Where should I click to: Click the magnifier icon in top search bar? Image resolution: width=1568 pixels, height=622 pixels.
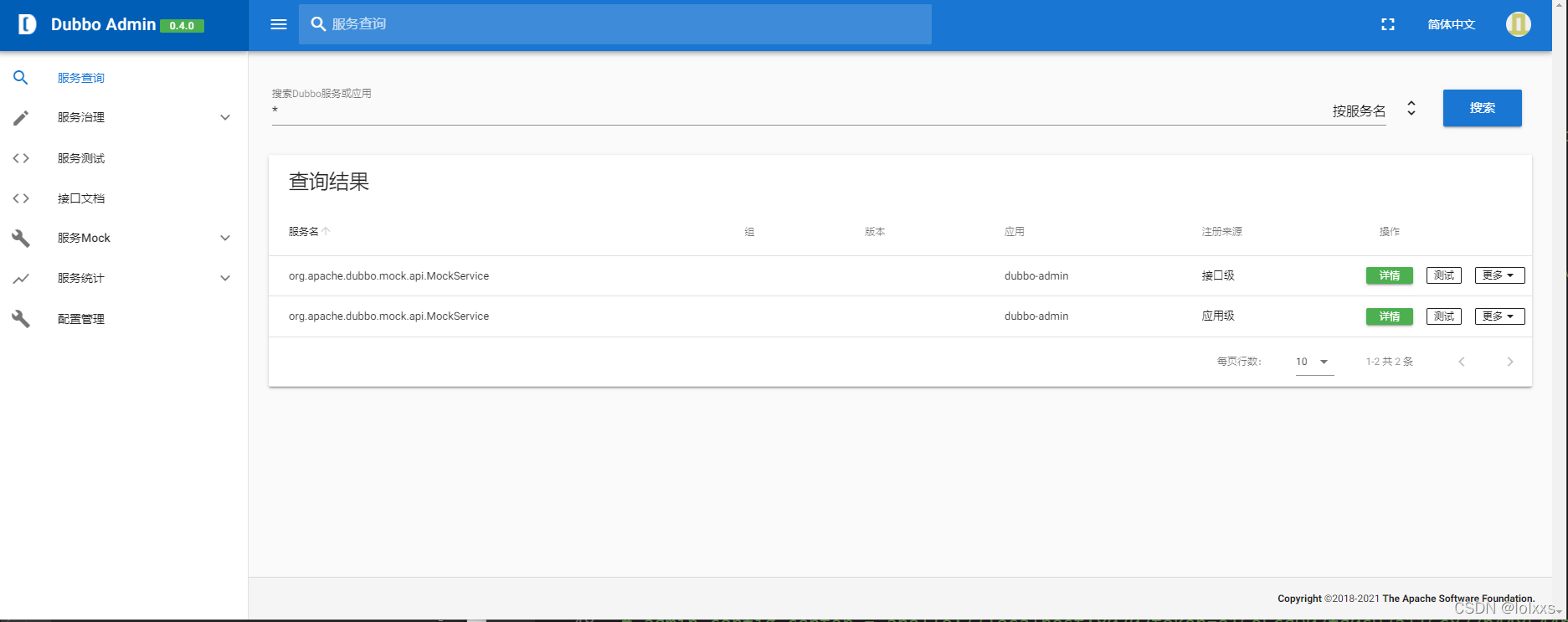tap(318, 24)
